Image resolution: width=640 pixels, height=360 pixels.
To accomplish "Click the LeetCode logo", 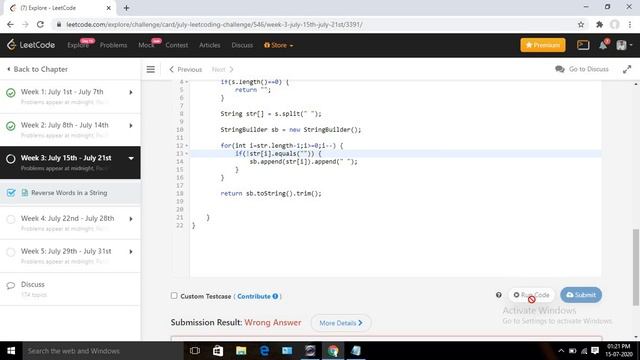I will [31, 45].
